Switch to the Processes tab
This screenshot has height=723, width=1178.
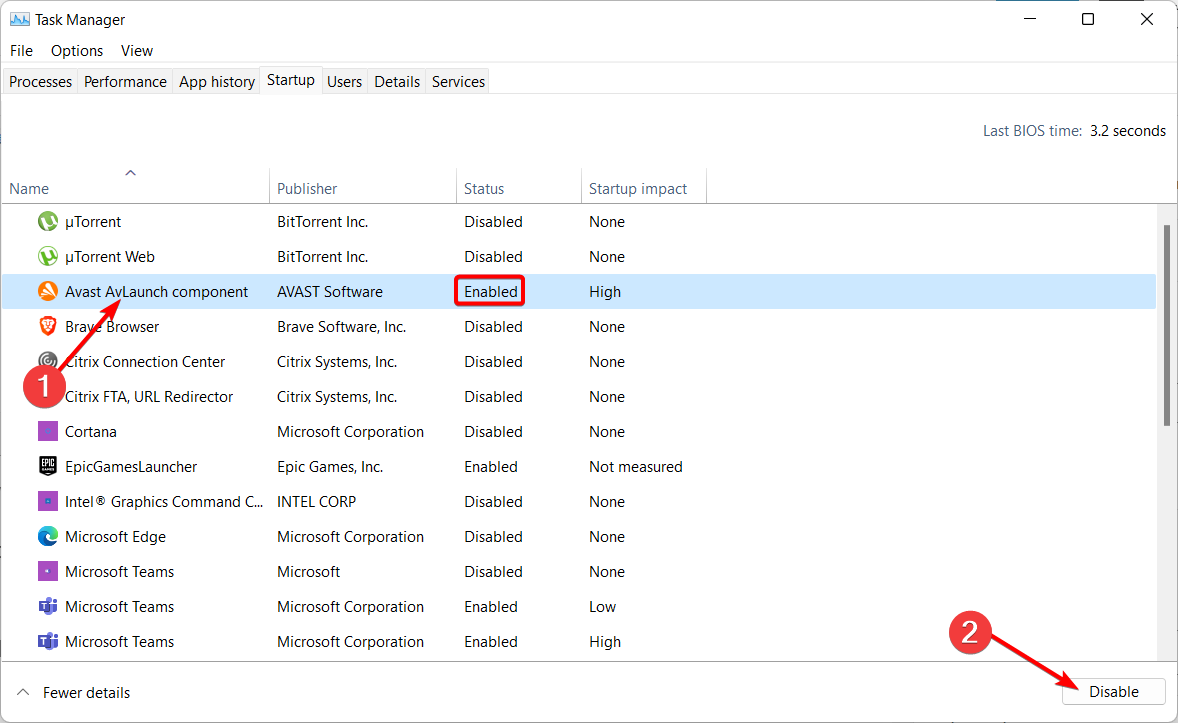pos(41,81)
